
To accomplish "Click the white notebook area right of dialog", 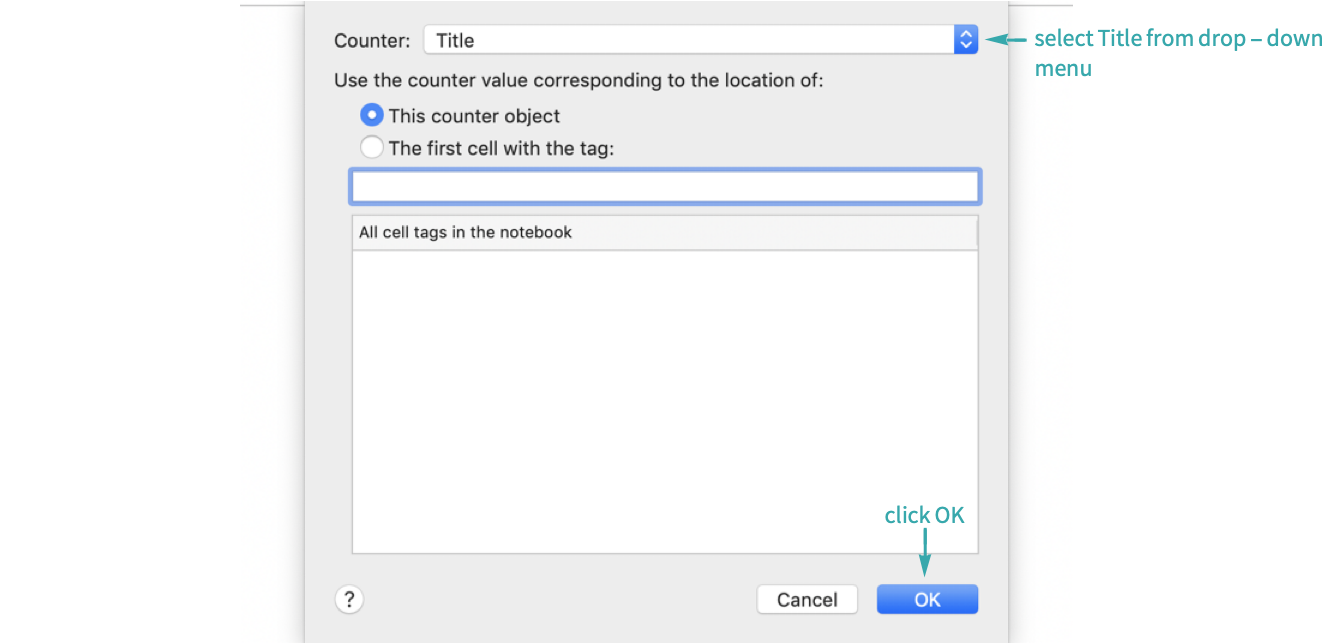I will click(x=1040, y=320).
